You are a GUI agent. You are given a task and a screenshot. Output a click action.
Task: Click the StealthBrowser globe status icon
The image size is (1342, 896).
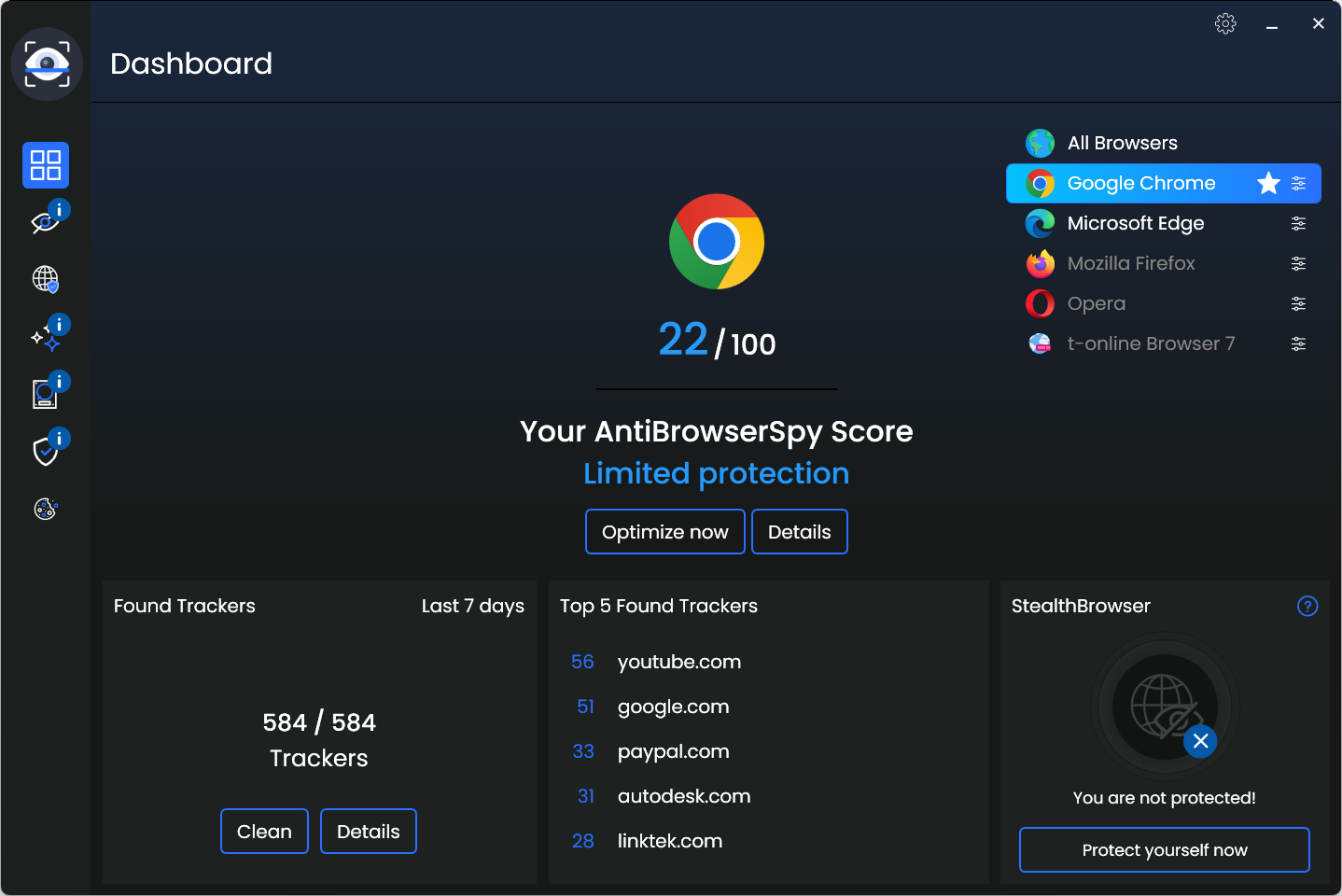(x=1165, y=707)
